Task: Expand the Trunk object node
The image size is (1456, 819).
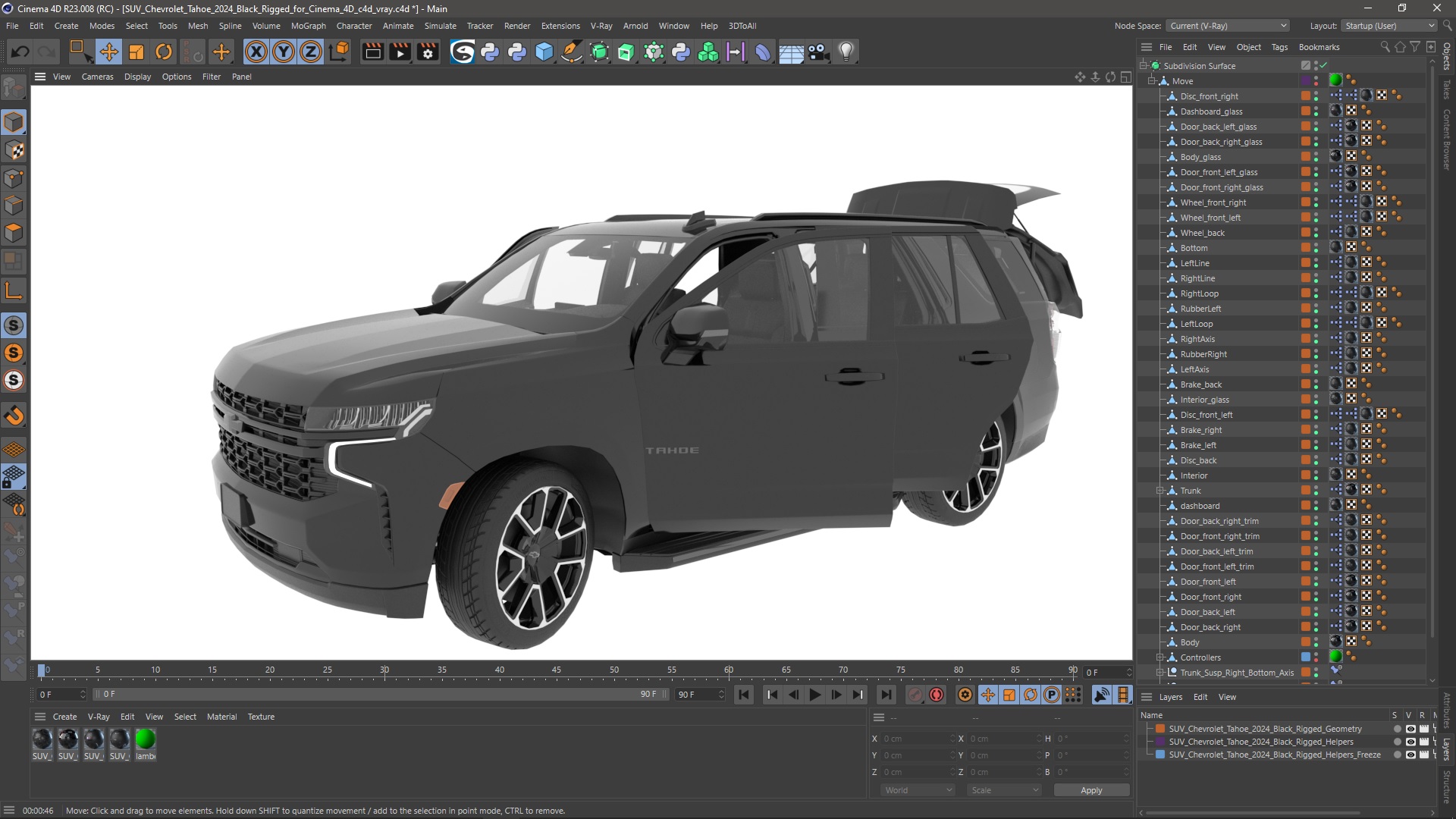Action: pos(1159,491)
